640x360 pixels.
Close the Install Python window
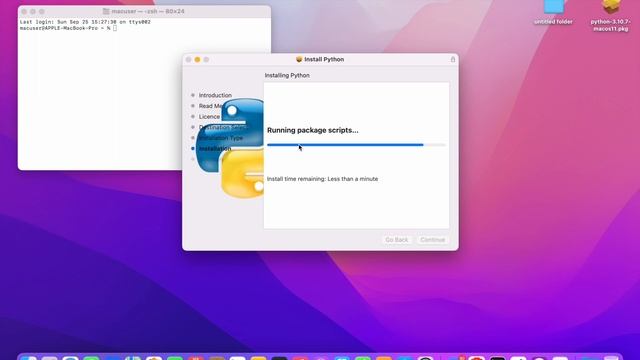click(x=188, y=60)
